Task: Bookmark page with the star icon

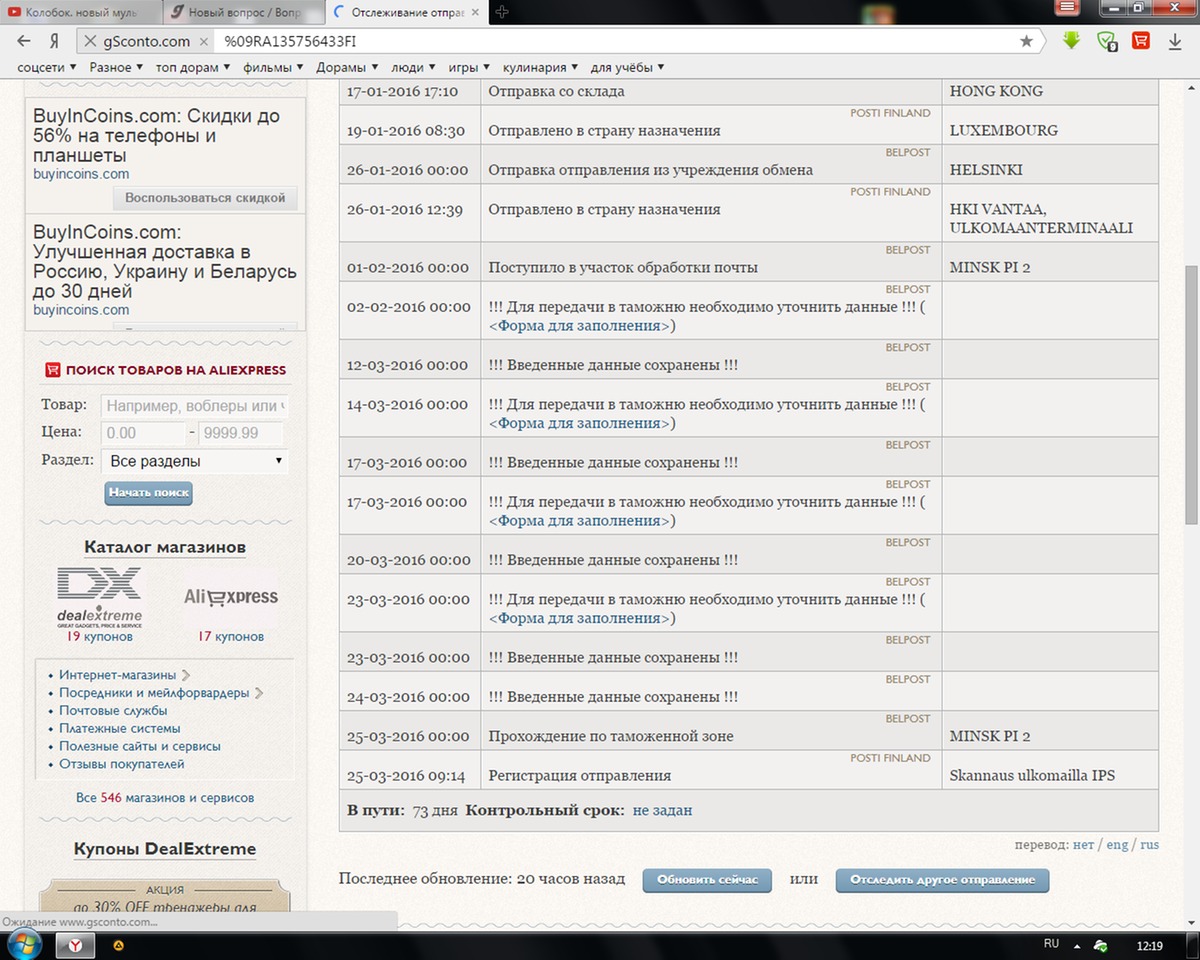Action: point(1026,41)
